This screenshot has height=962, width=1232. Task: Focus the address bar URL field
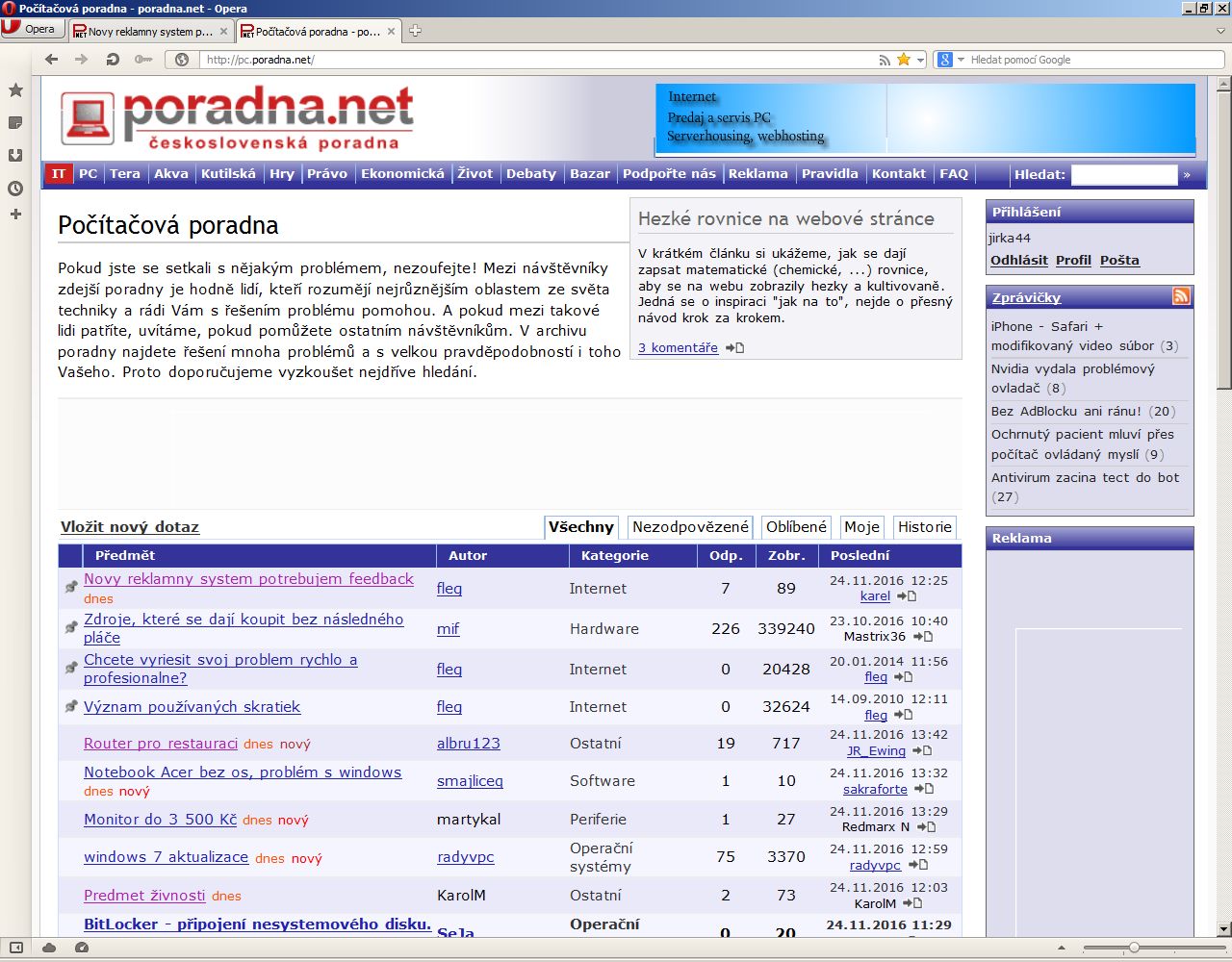coord(539,60)
